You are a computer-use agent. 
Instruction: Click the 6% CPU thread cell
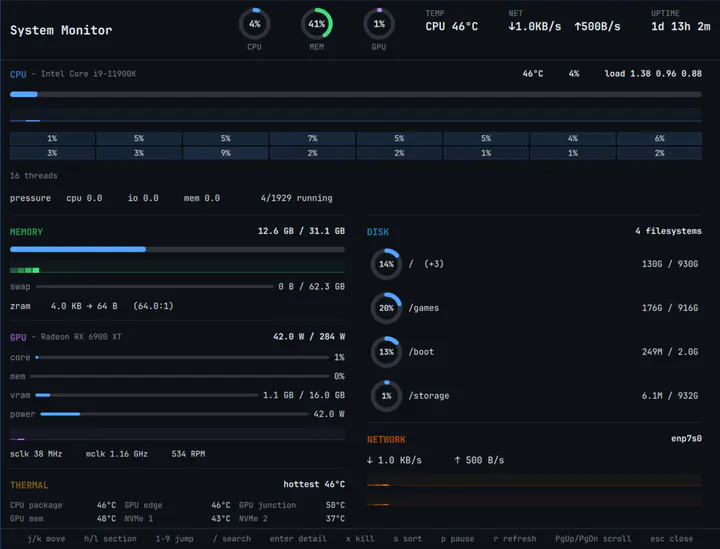[659, 138]
